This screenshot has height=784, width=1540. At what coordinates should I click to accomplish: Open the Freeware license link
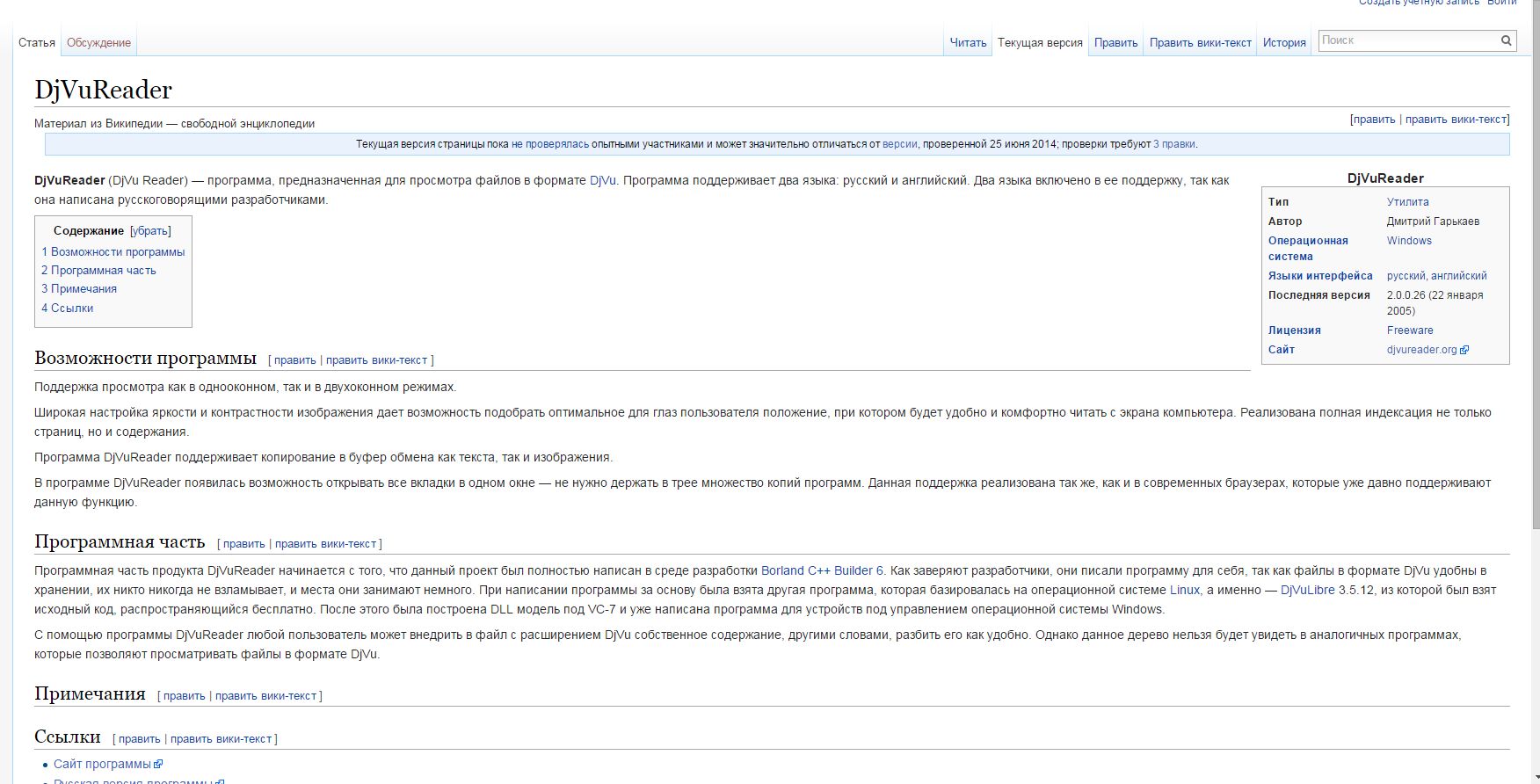pos(1410,330)
